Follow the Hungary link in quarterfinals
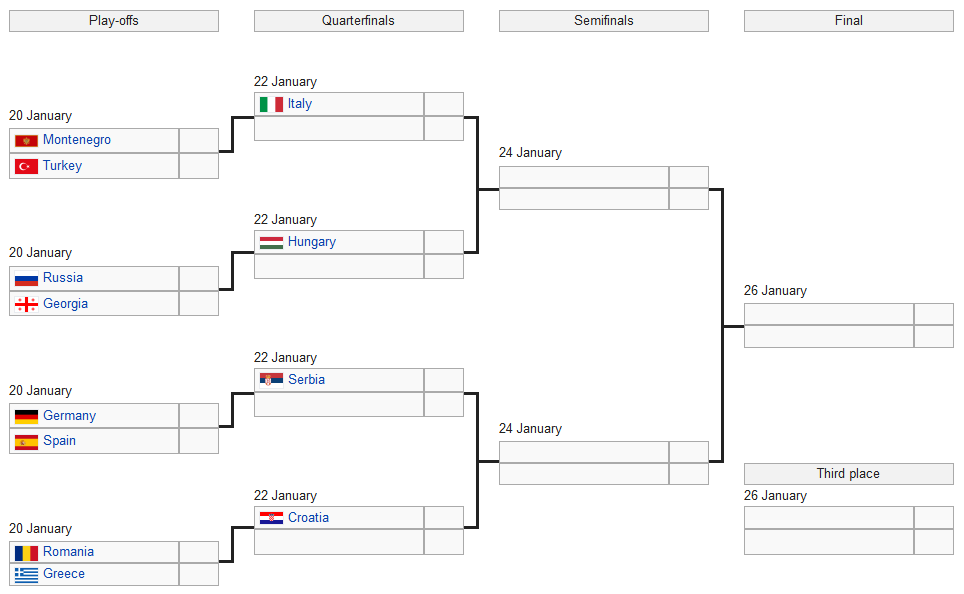964x594 pixels. coord(312,242)
